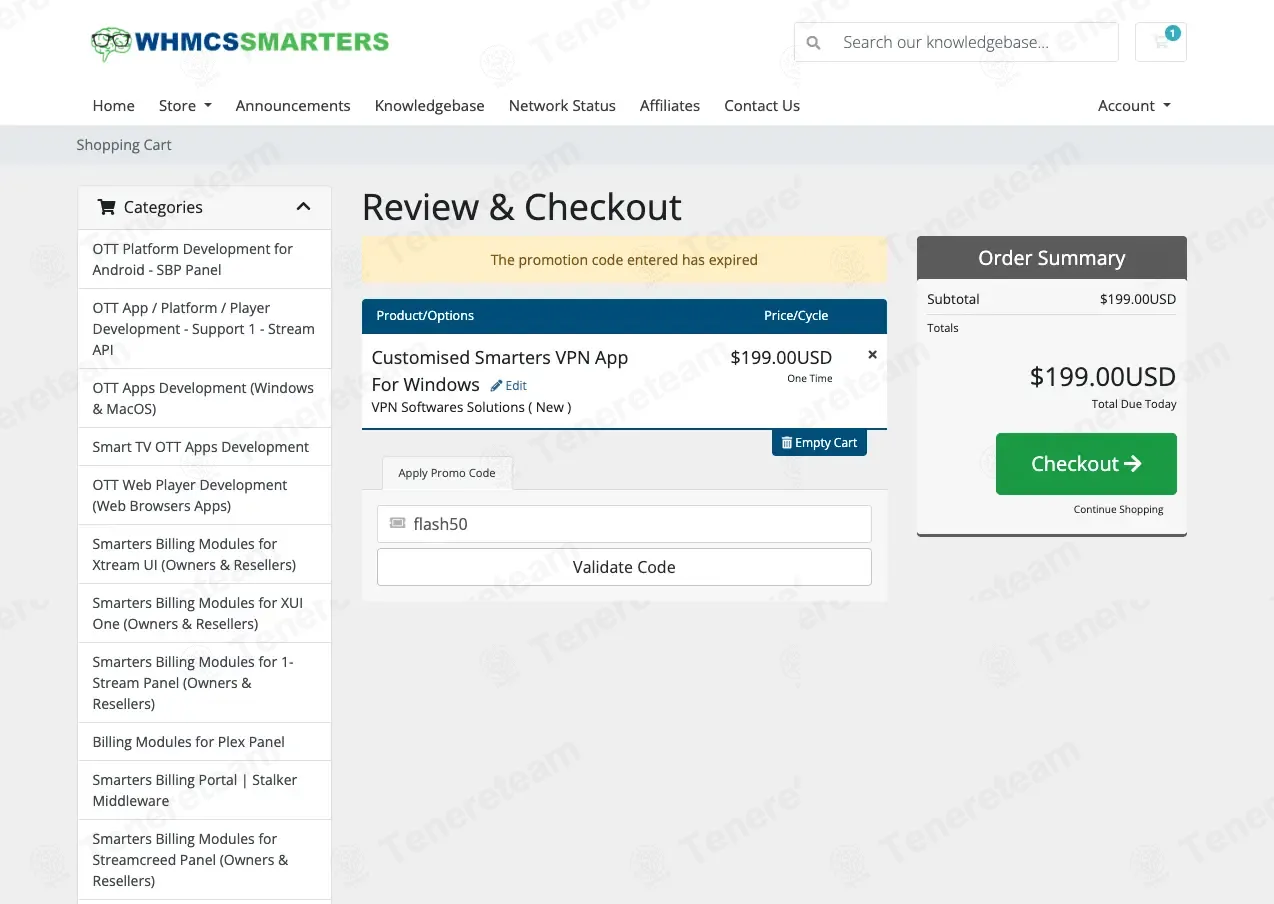Open the shopping cart icon in header

pyautogui.click(x=1160, y=42)
